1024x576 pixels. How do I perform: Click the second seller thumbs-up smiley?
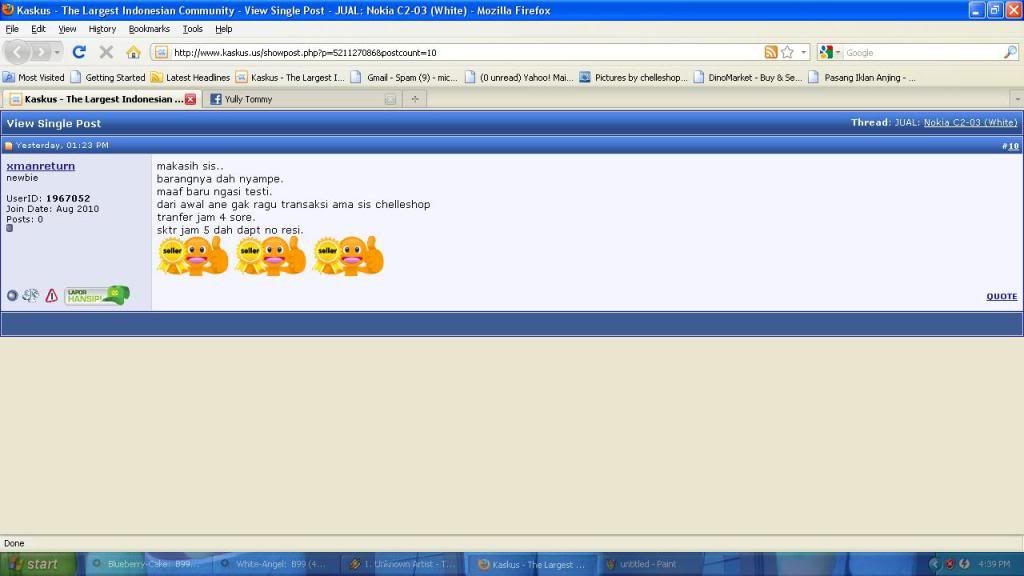point(270,255)
